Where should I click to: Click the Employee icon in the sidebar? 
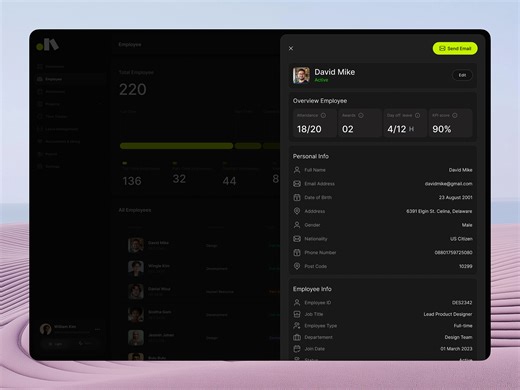click(40, 79)
